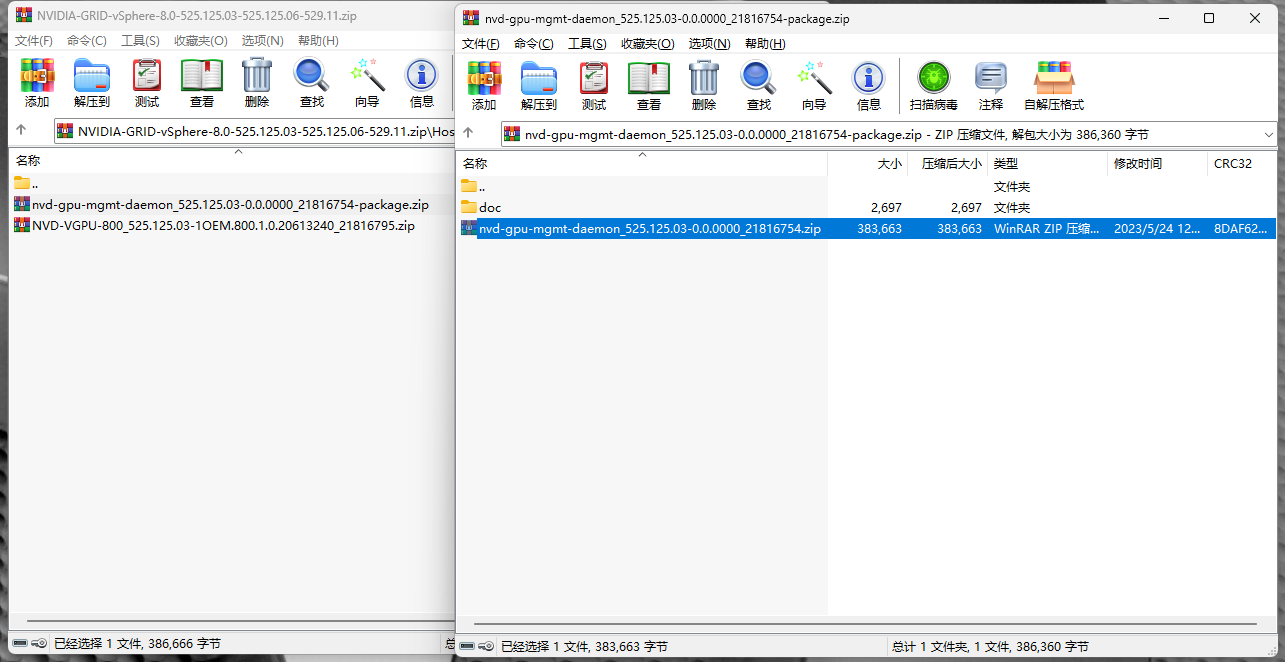The image size is (1285, 662).
Task: Click status text 已经选择 1 文件, 383,663 字节
Action: [x=585, y=647]
